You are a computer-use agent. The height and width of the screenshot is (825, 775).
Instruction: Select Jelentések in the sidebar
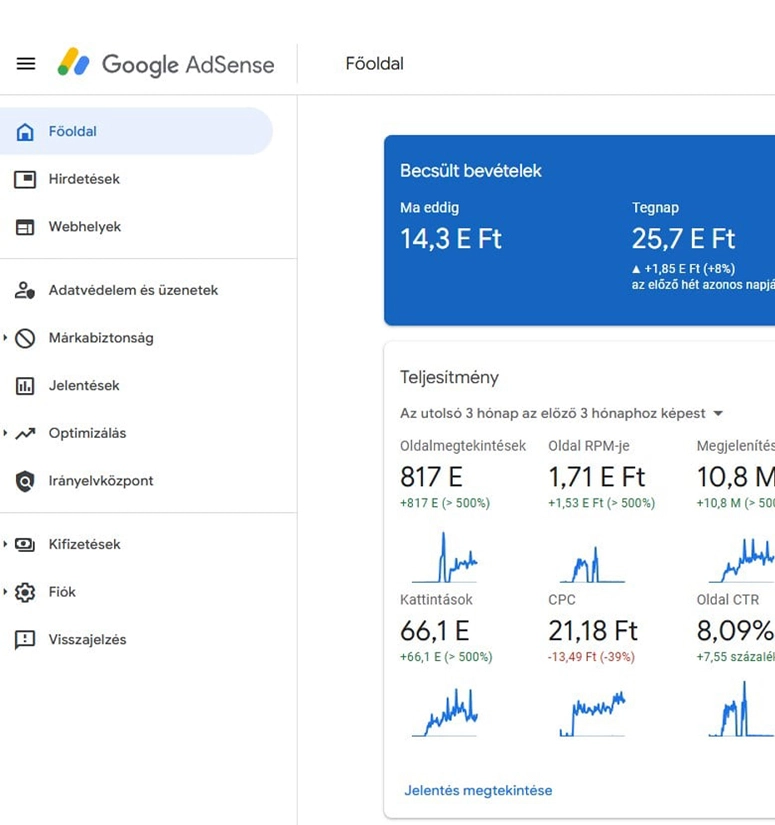[84, 386]
